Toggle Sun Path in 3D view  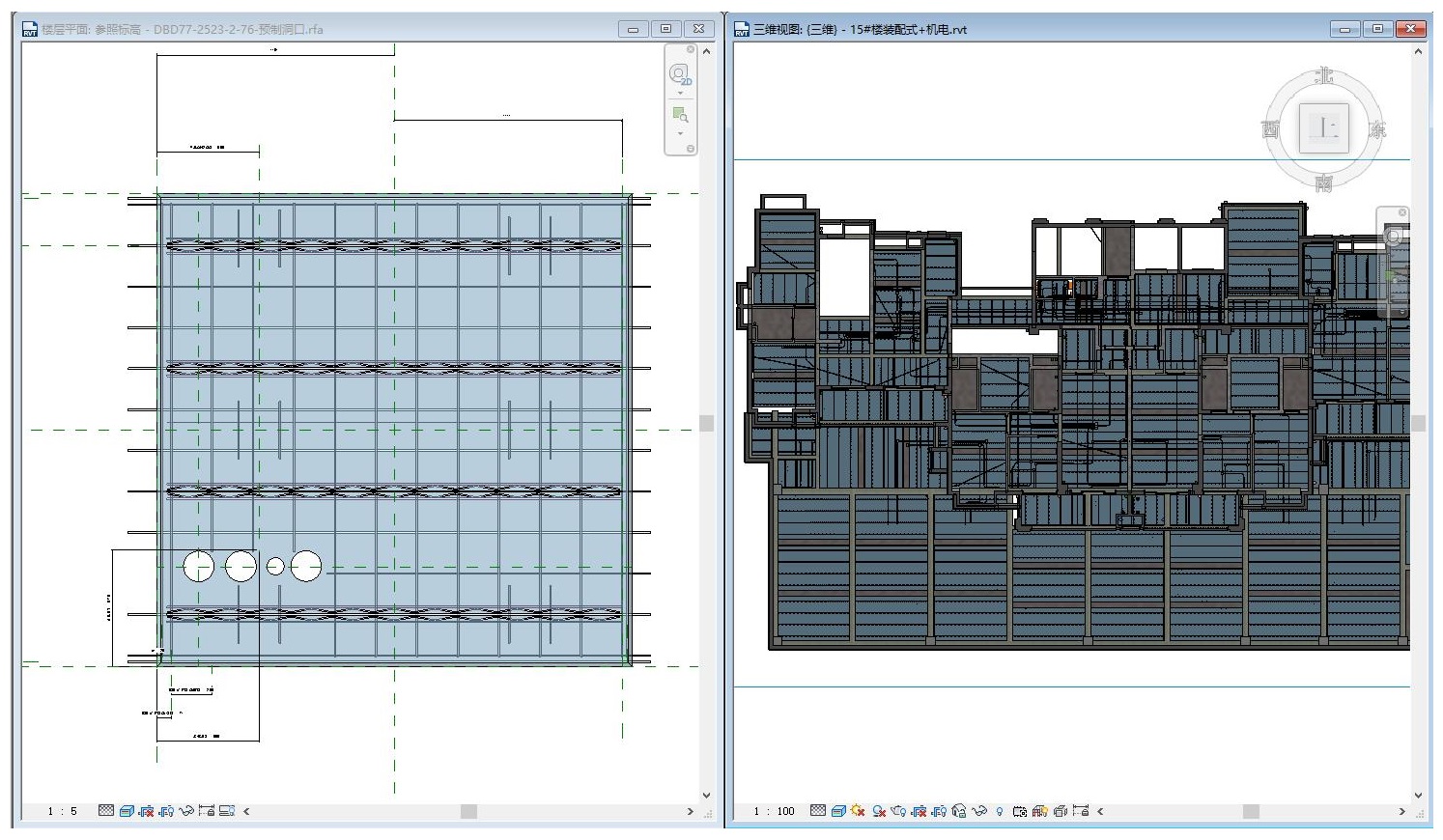(858, 811)
